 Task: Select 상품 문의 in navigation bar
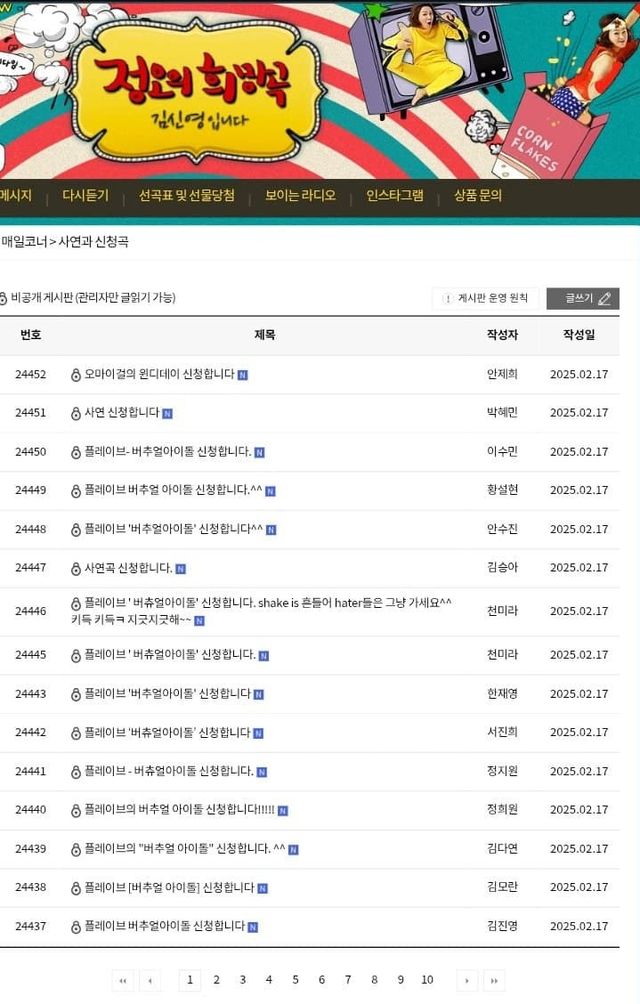coord(478,196)
